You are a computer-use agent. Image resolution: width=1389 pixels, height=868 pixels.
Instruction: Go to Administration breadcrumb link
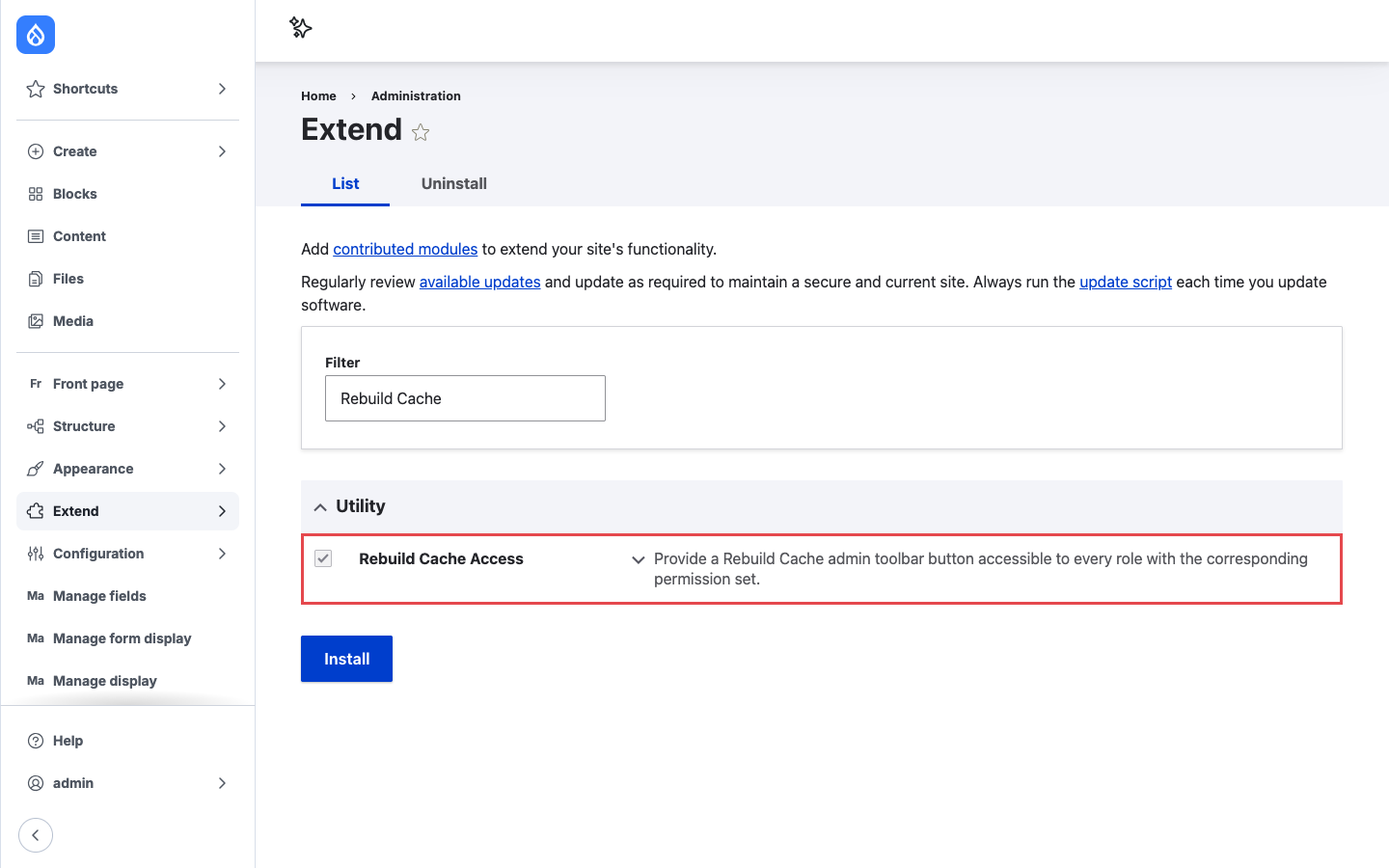click(416, 95)
